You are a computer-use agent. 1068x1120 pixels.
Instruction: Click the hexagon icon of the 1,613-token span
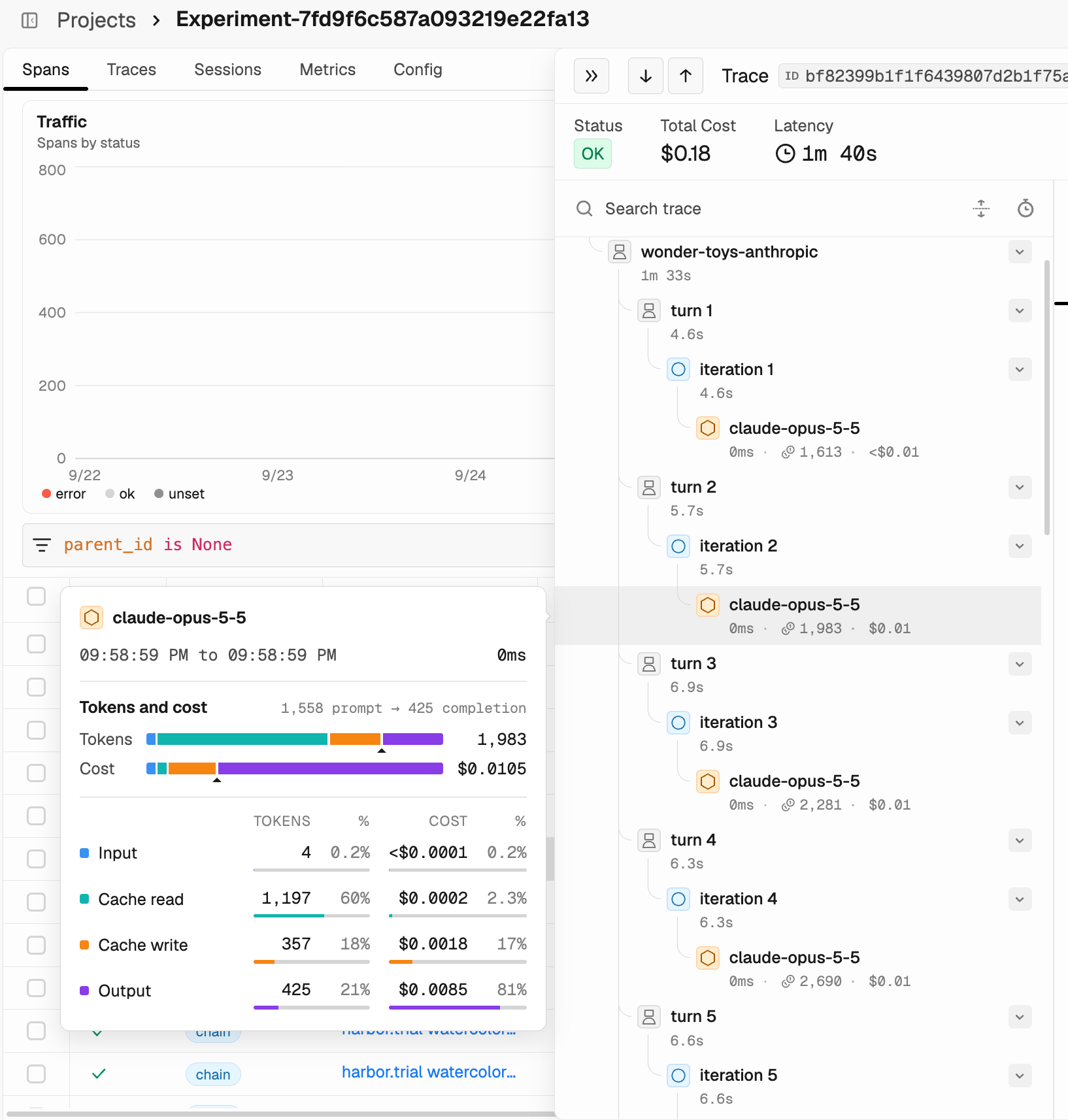coord(708,428)
